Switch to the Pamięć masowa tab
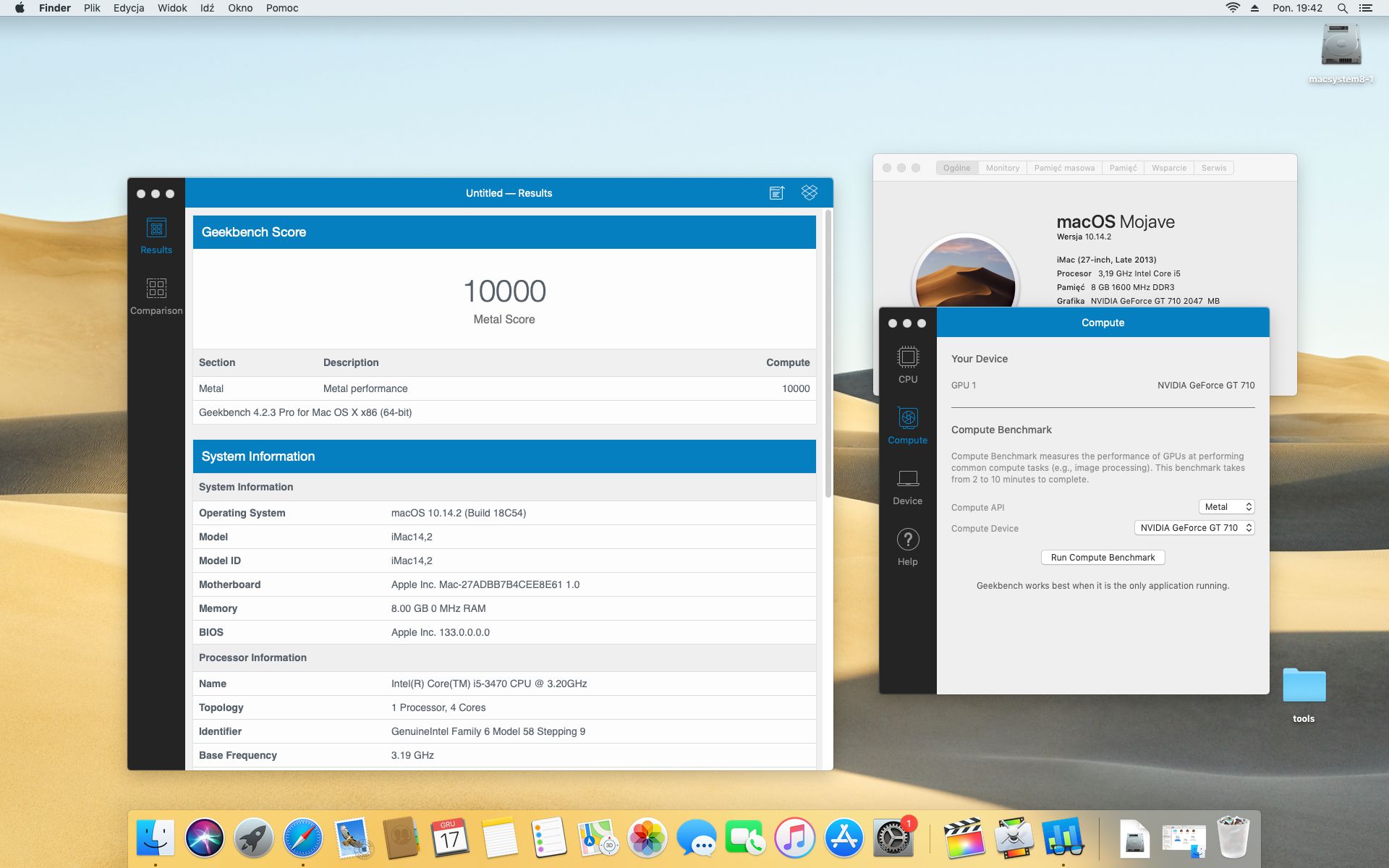1389x868 pixels. (1063, 168)
